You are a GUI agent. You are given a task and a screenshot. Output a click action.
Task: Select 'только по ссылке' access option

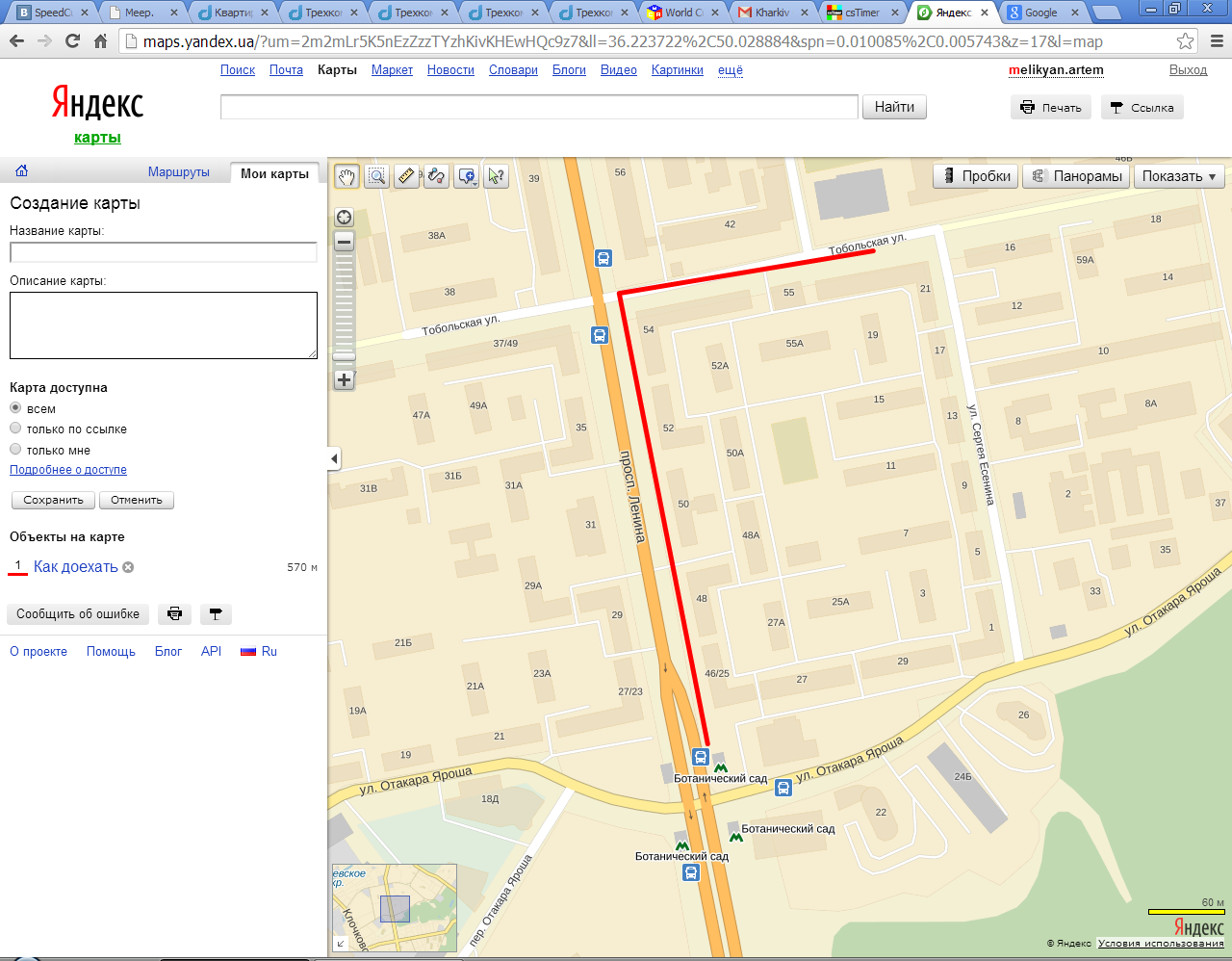click(15, 428)
